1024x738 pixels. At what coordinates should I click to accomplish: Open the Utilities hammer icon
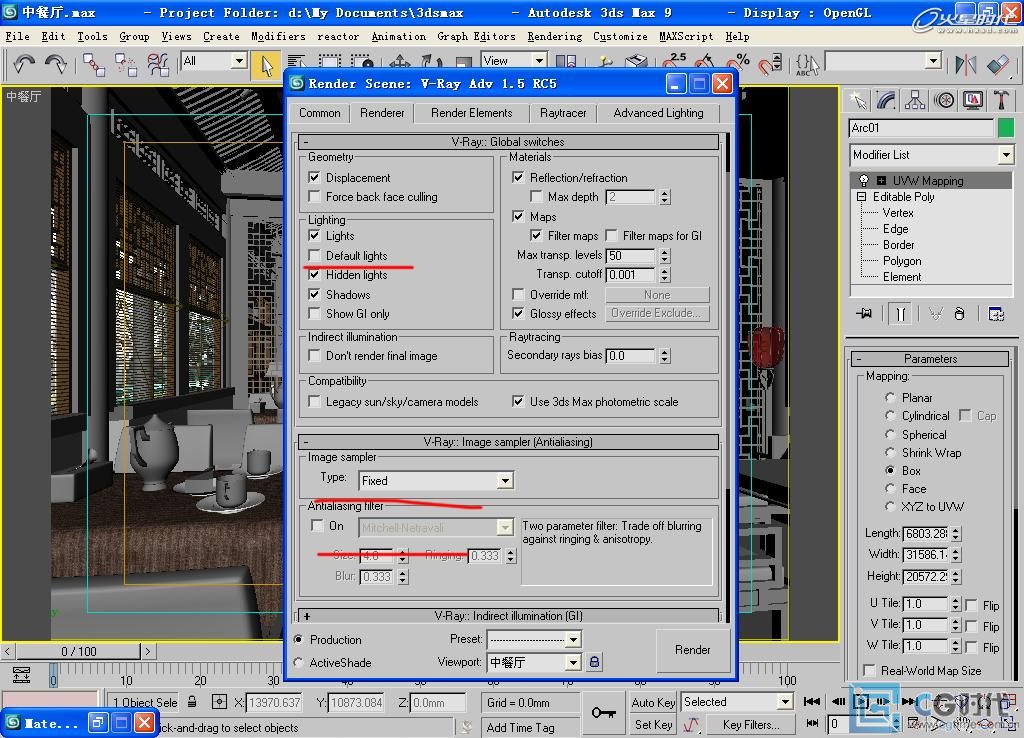[x=1001, y=100]
